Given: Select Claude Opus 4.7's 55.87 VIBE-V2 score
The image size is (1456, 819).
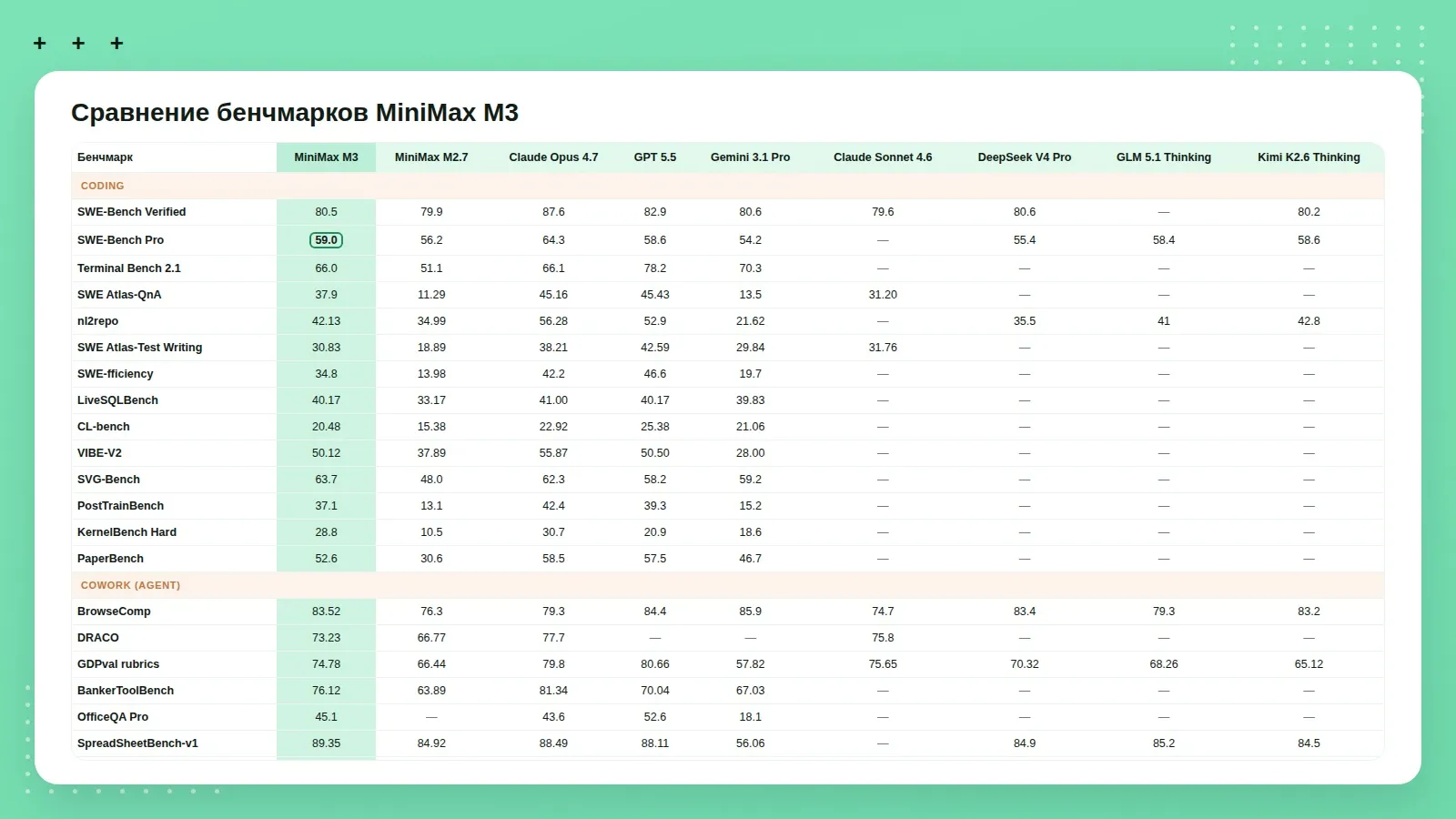Looking at the screenshot, I should pyautogui.click(x=553, y=453).
